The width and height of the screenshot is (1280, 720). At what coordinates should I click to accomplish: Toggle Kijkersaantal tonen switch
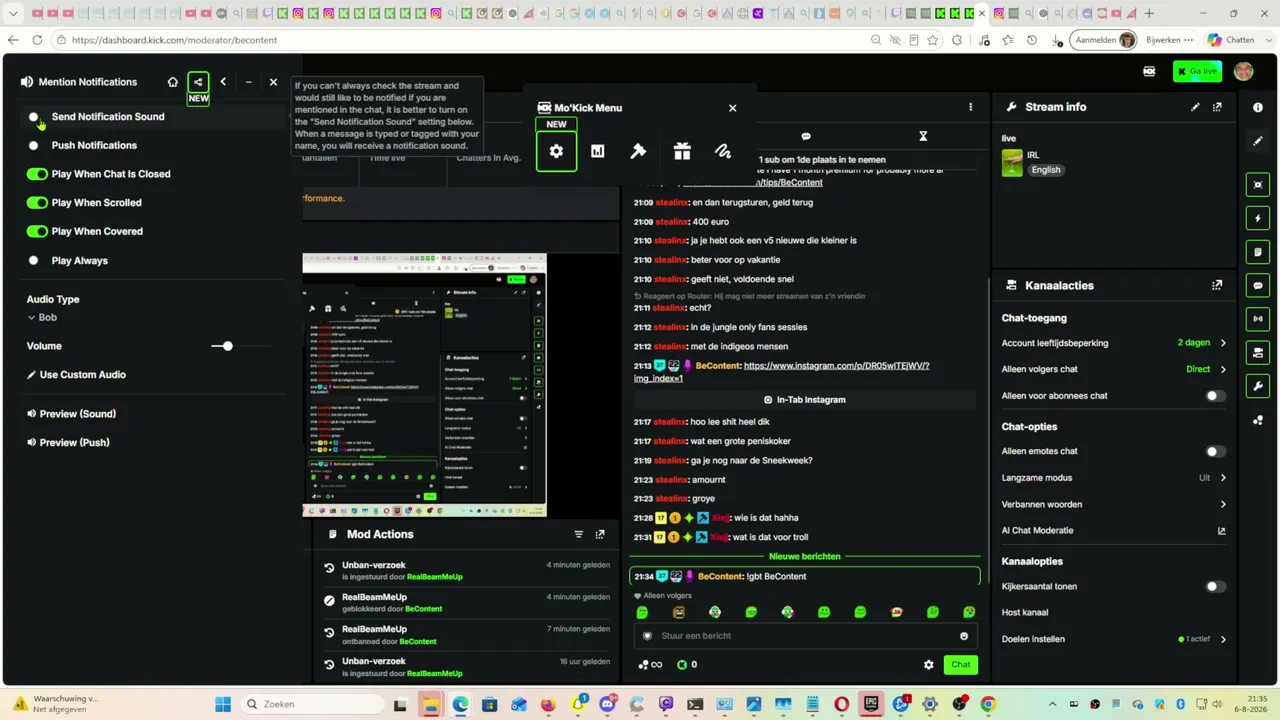click(1215, 587)
